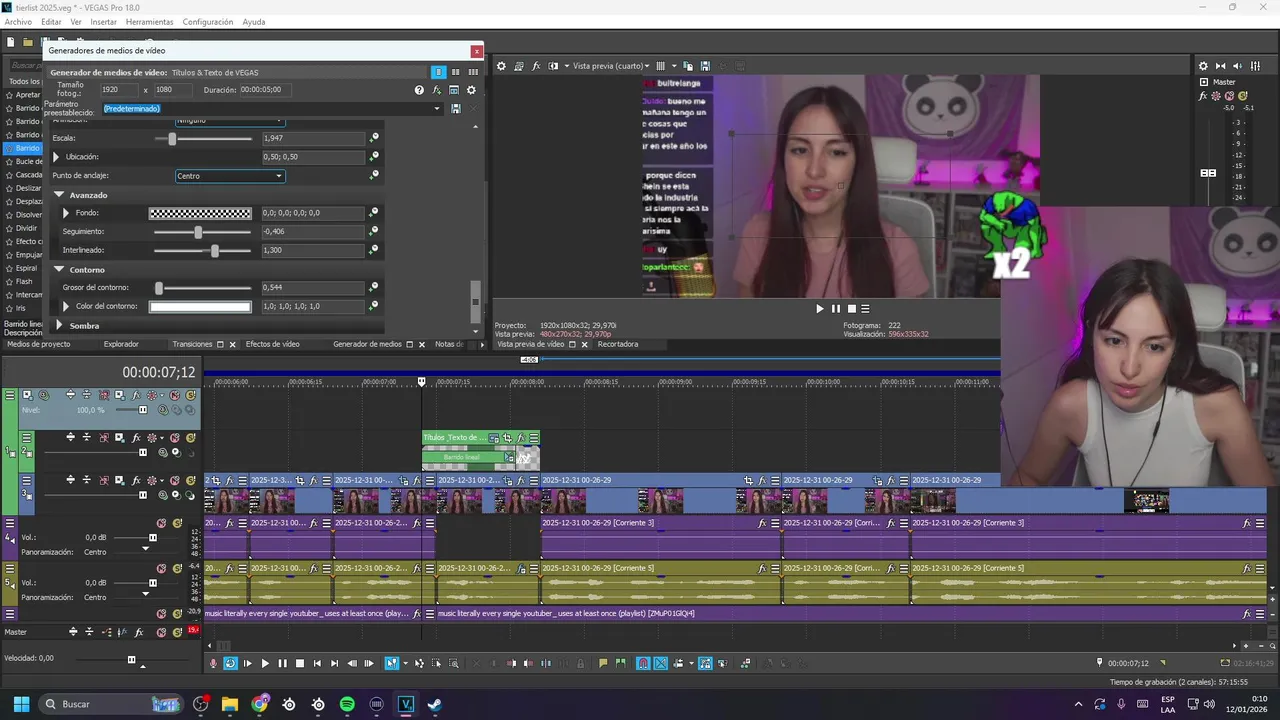Toggle split screen view in preview
This screenshot has width=1280, height=720.
pyautogui.click(x=554, y=66)
